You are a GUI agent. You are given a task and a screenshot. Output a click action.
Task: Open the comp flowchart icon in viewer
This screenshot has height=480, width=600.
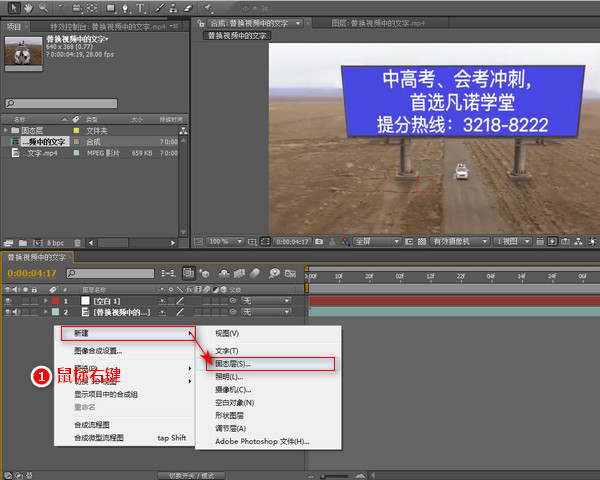click(578, 242)
